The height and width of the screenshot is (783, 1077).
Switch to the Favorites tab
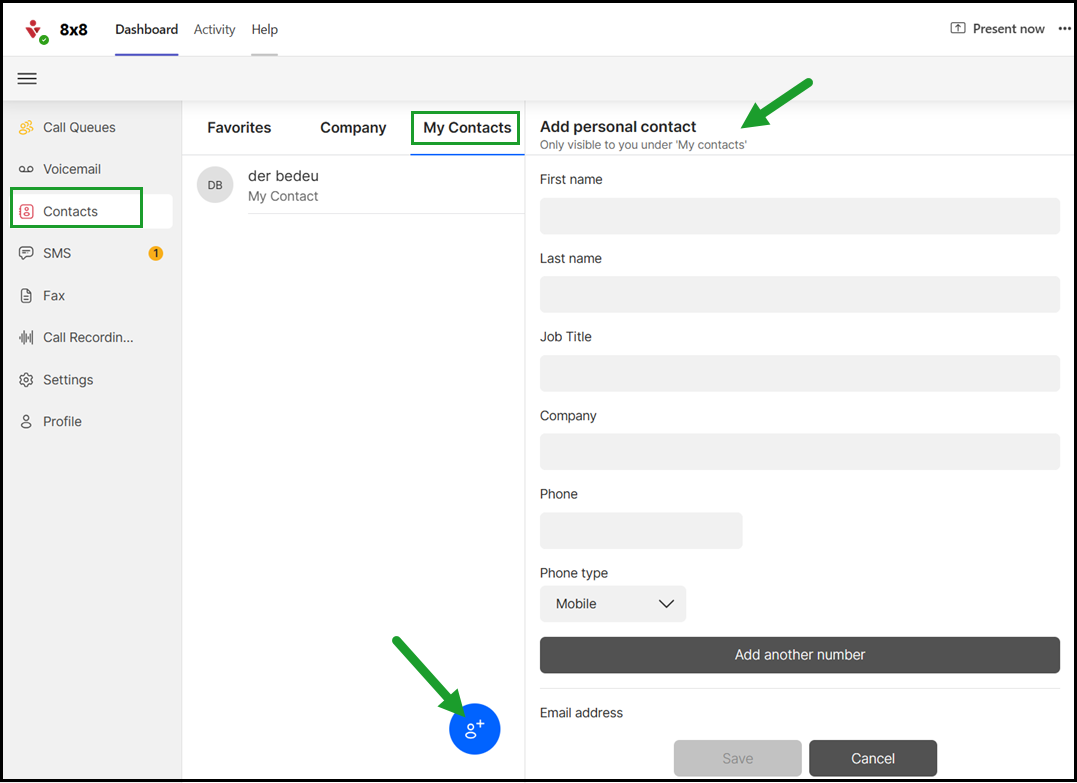tap(239, 128)
